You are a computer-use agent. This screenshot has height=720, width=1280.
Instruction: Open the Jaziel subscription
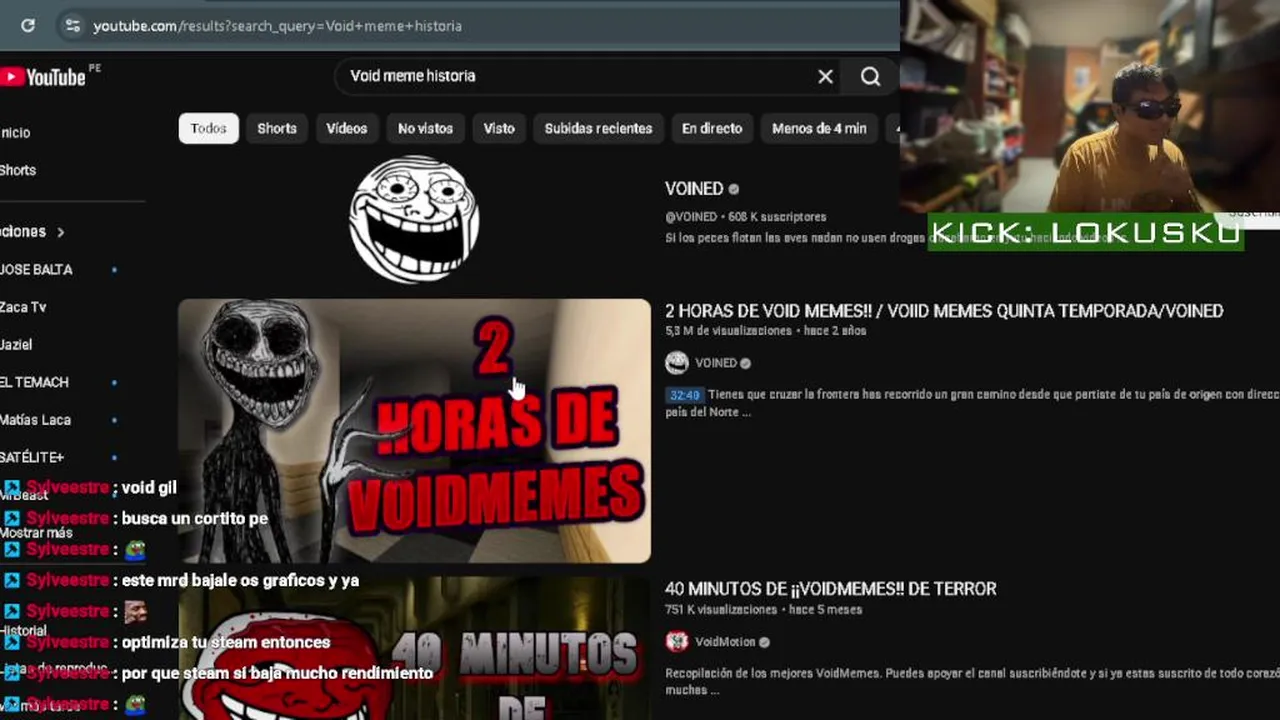click(x=16, y=344)
